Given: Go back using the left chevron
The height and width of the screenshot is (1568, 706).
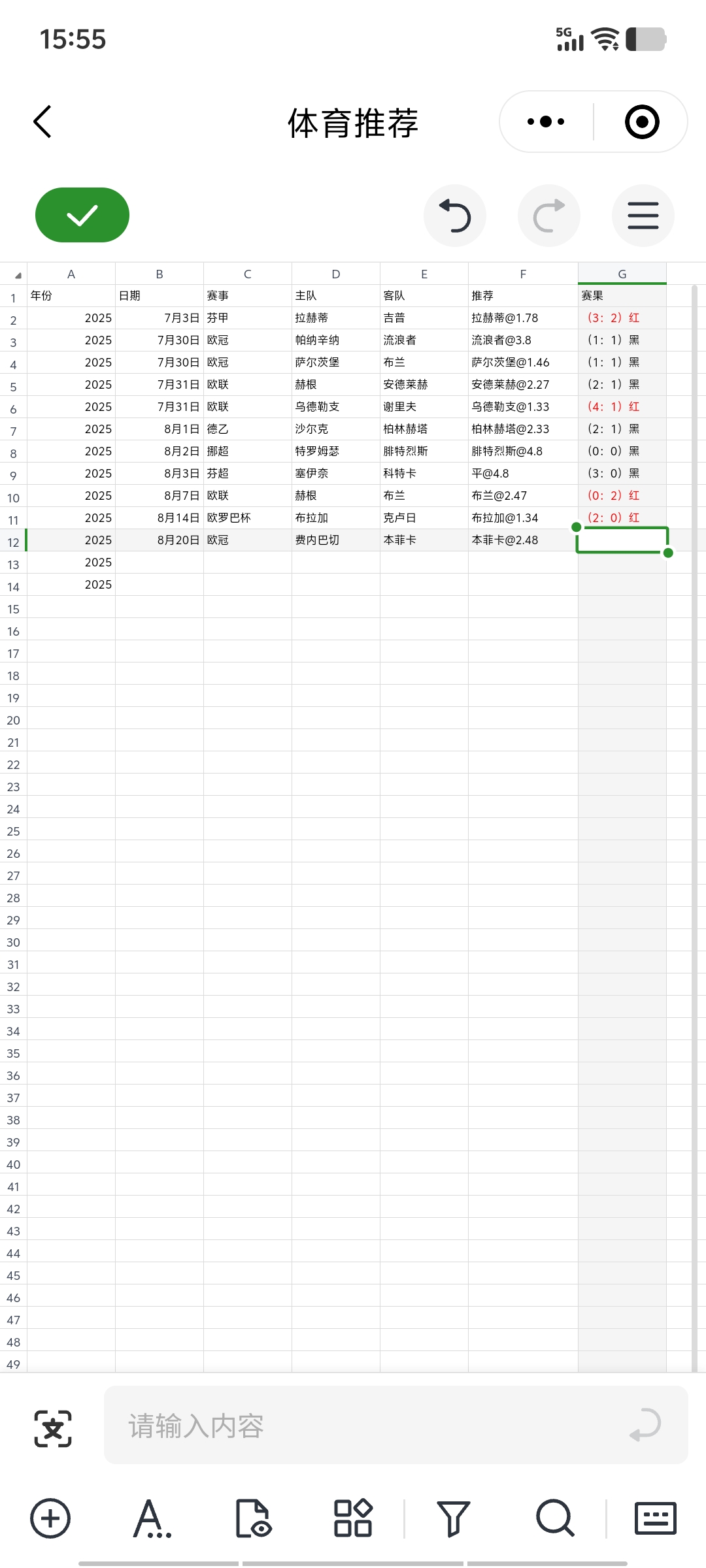Looking at the screenshot, I should click(42, 122).
